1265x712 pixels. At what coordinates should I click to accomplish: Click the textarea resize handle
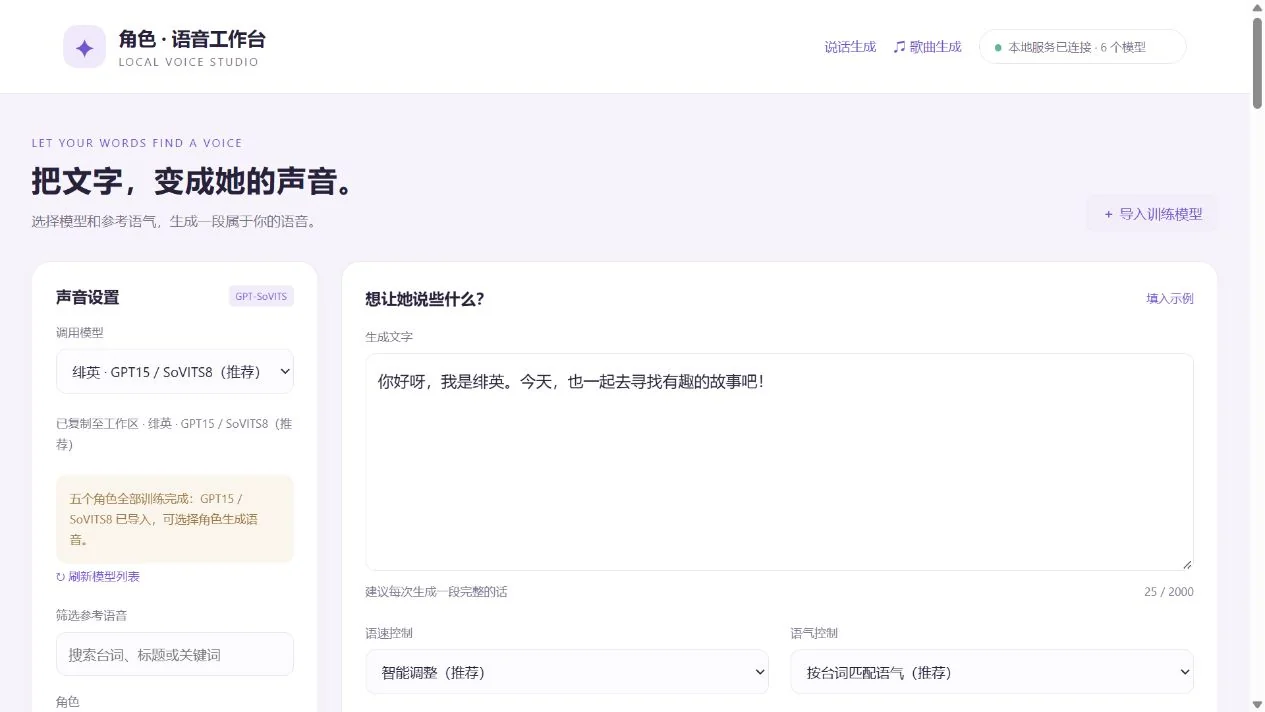1187,564
